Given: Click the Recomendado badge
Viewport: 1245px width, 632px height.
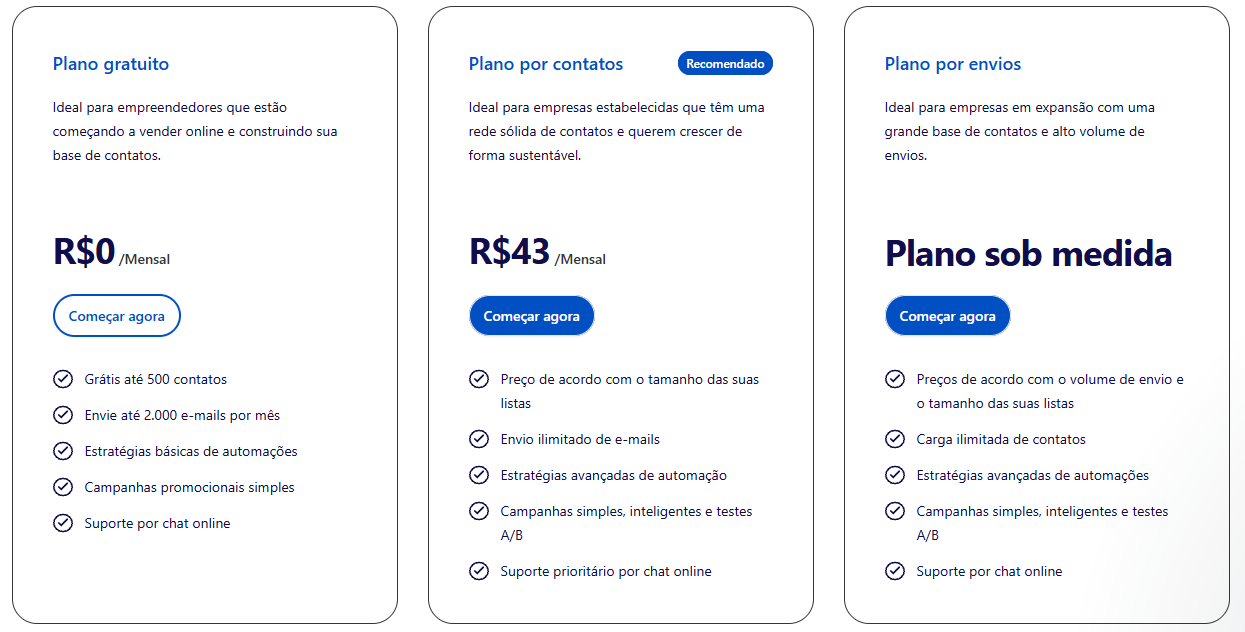Looking at the screenshot, I should (725, 63).
